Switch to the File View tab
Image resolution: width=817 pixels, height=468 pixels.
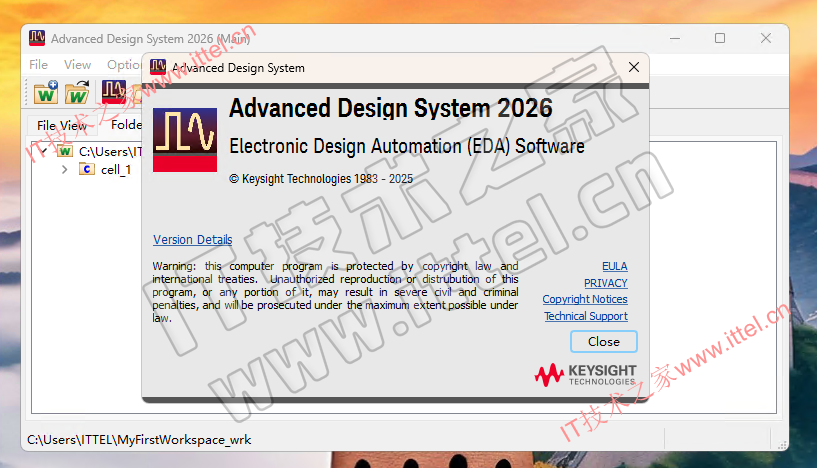(x=62, y=125)
